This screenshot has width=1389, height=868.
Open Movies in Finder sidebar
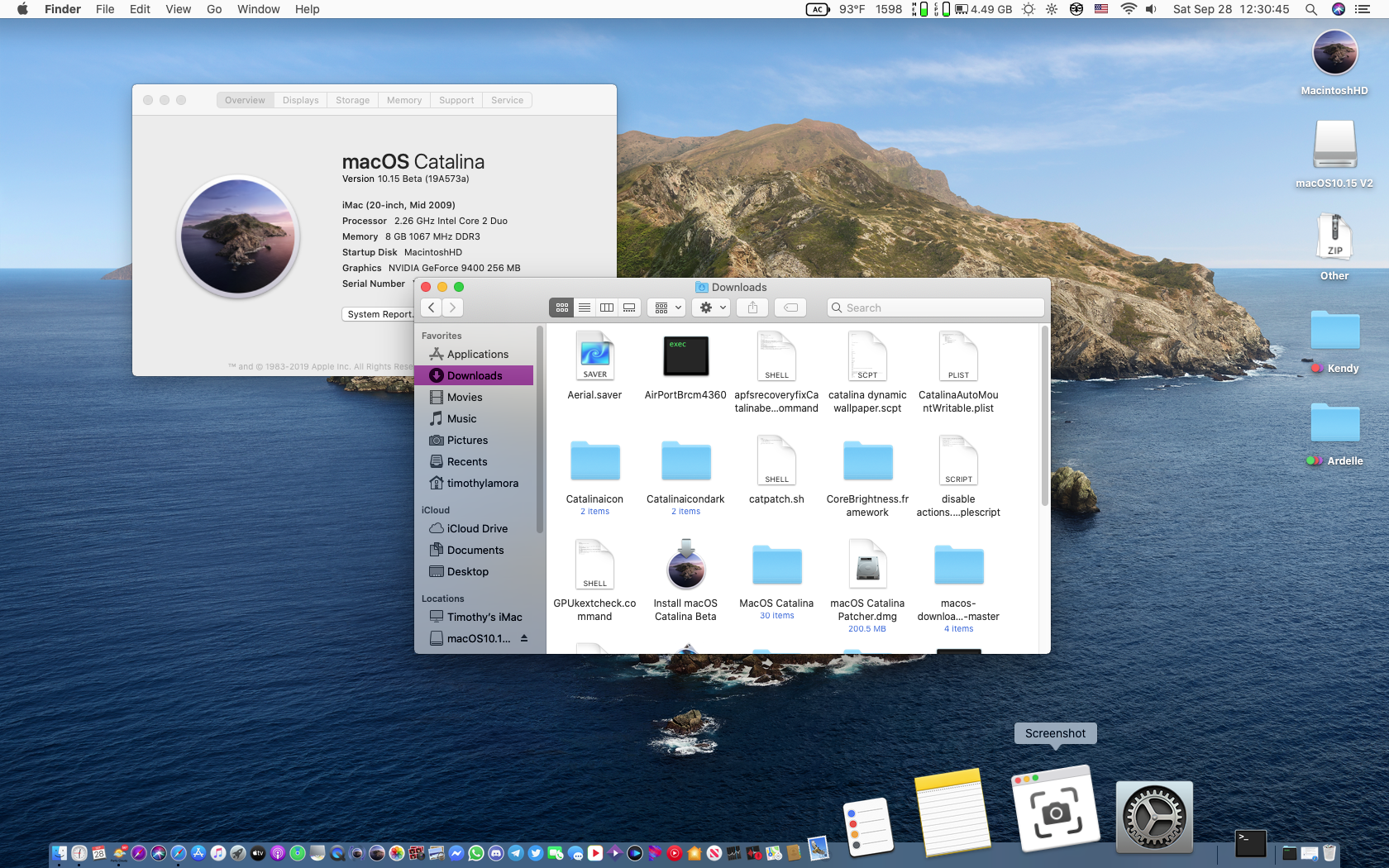(474, 397)
